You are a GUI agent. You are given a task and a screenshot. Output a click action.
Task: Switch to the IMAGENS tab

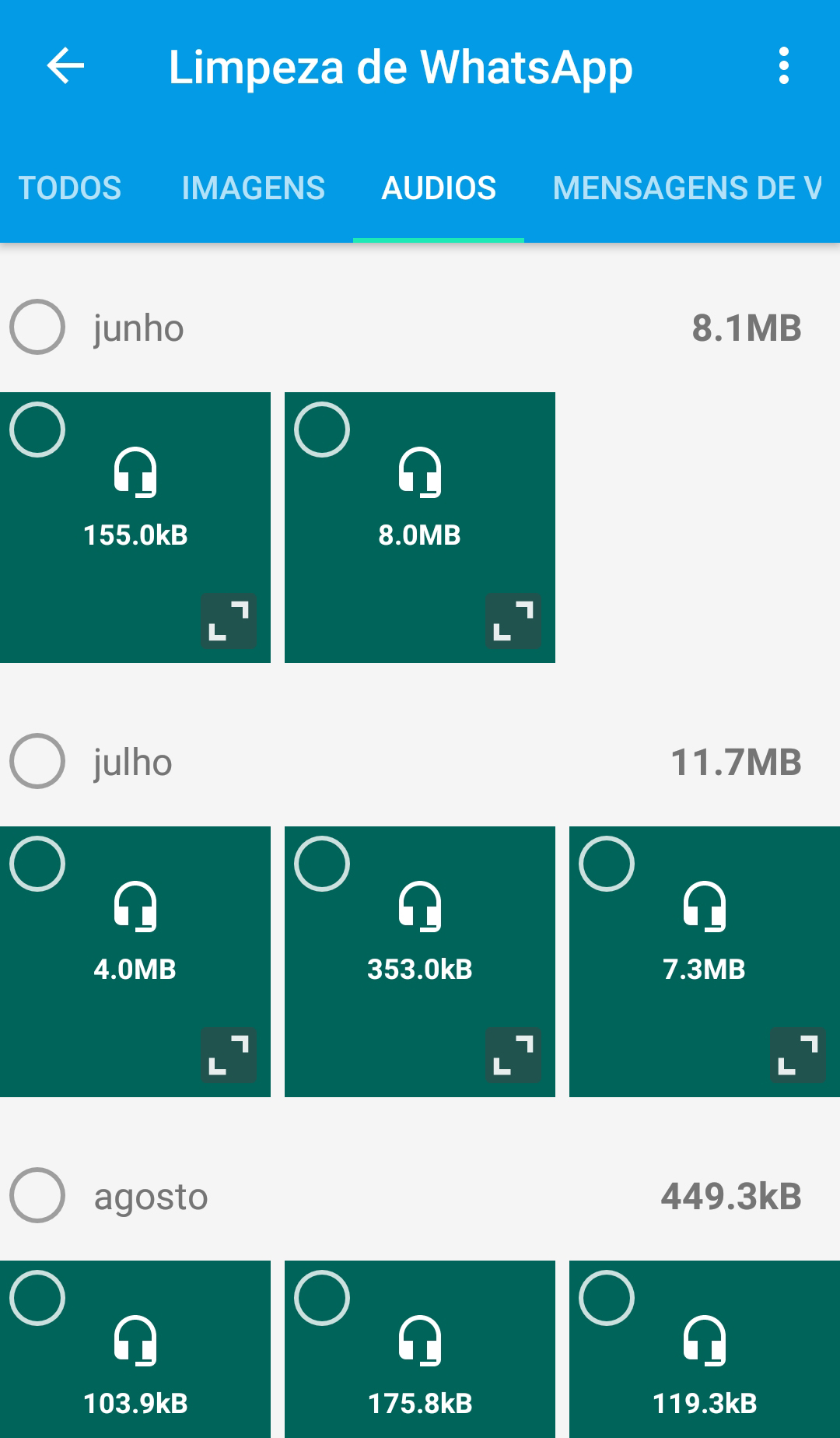point(254,188)
